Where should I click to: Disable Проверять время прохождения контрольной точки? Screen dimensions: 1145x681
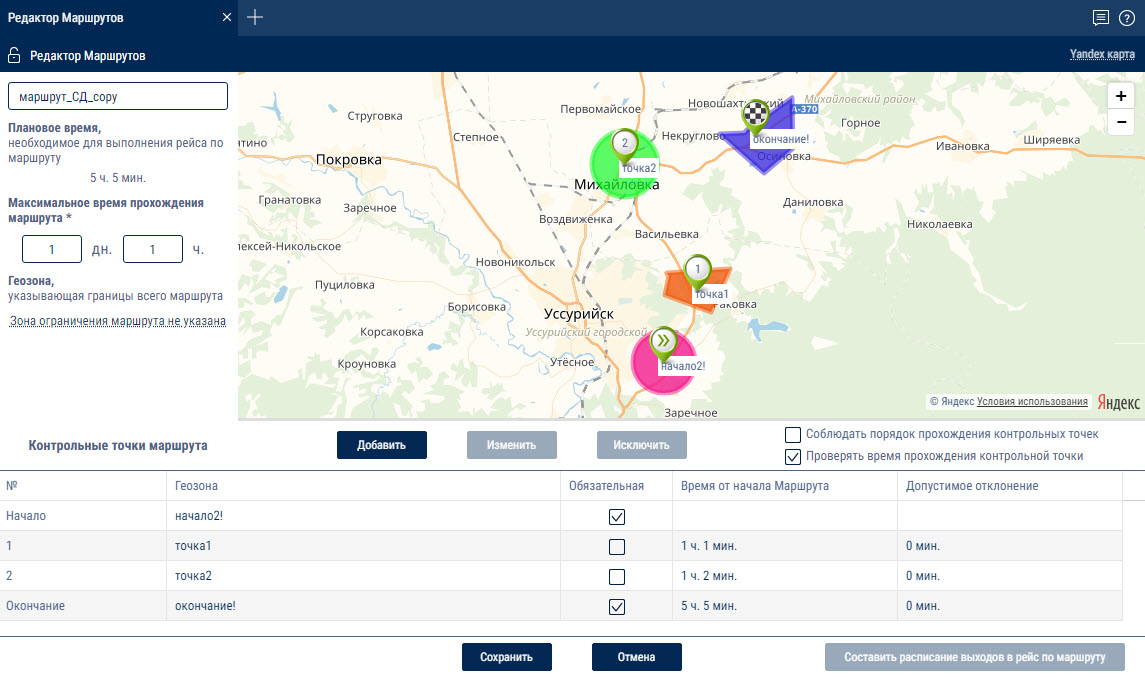coord(792,457)
